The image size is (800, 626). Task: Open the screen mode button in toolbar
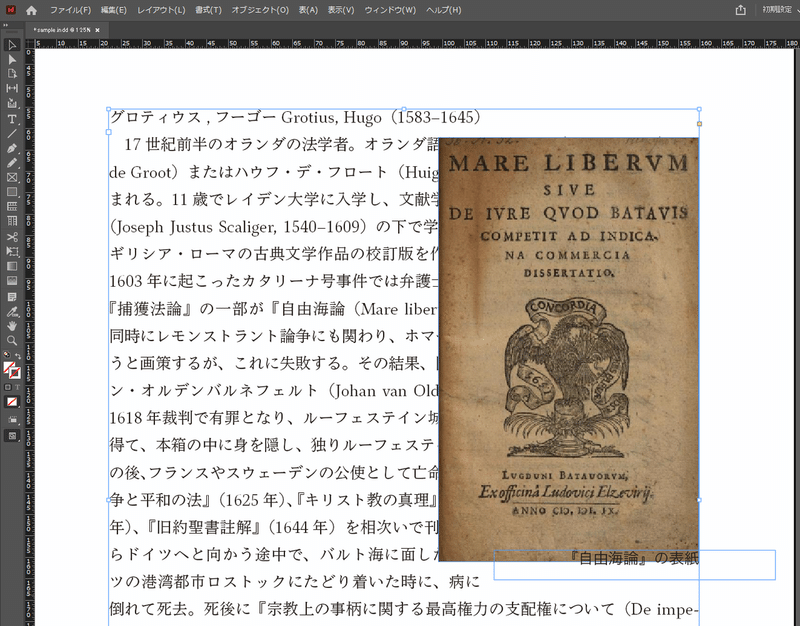point(12,436)
